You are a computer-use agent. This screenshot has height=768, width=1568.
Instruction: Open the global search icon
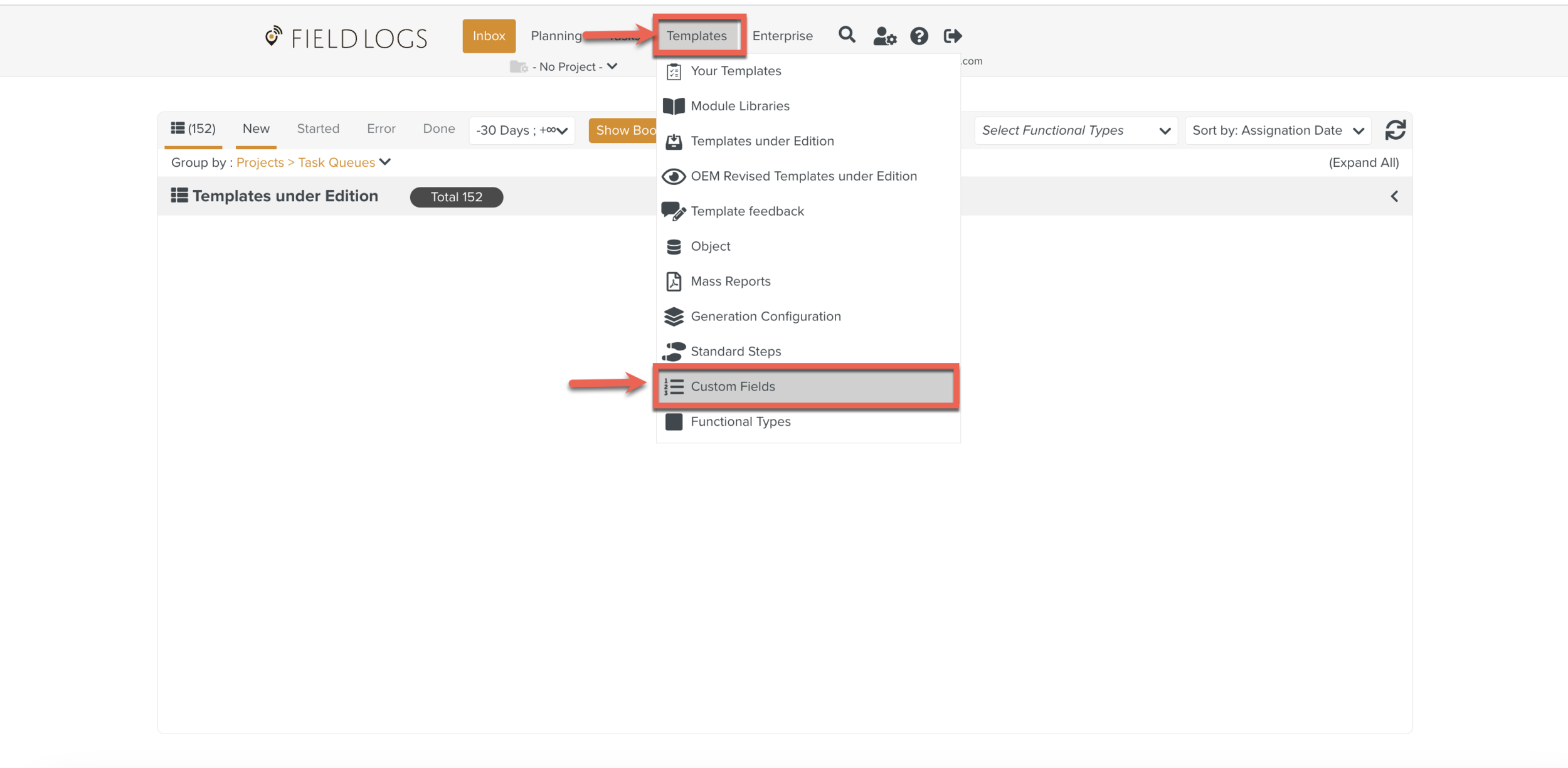(847, 36)
